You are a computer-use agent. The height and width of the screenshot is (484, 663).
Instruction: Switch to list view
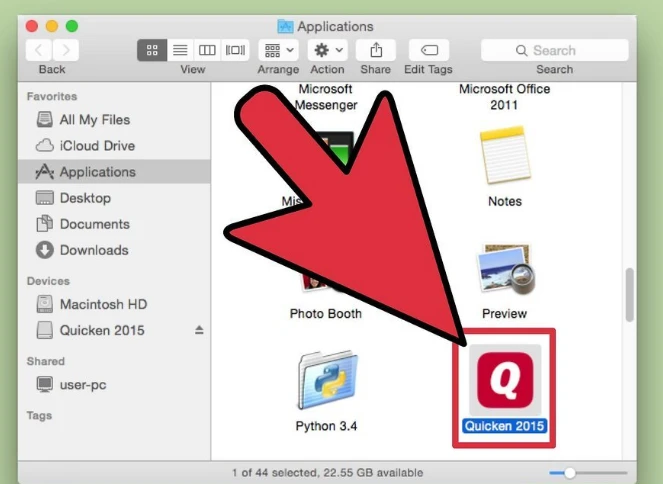[180, 50]
